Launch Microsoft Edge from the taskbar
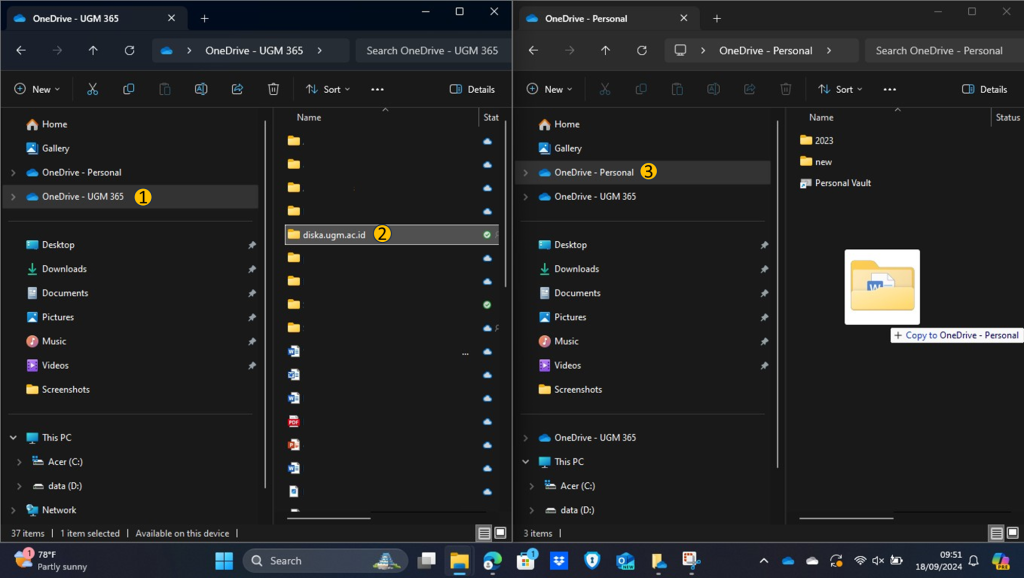 pos(492,560)
